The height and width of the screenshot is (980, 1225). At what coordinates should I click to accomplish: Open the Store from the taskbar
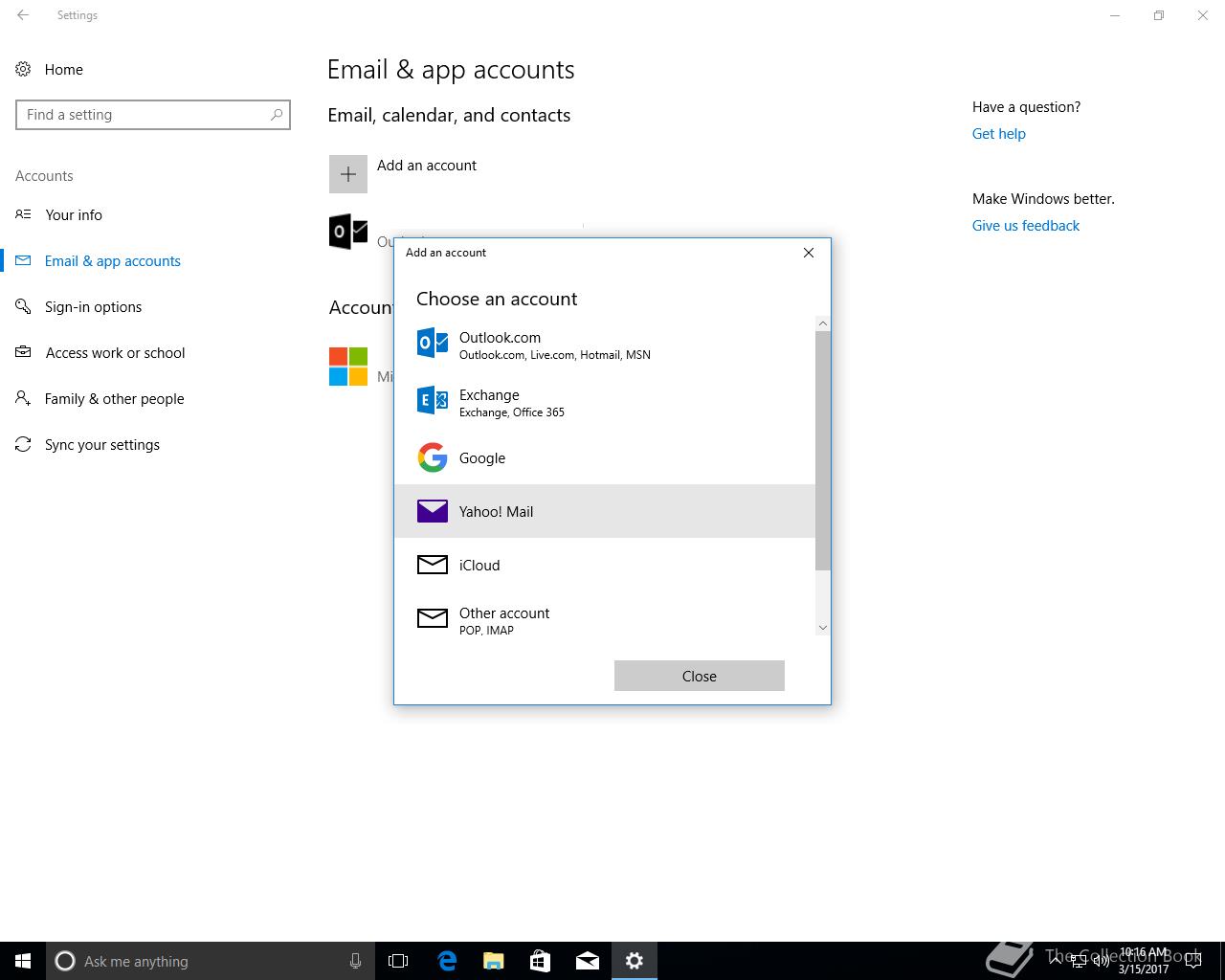pyautogui.click(x=541, y=961)
